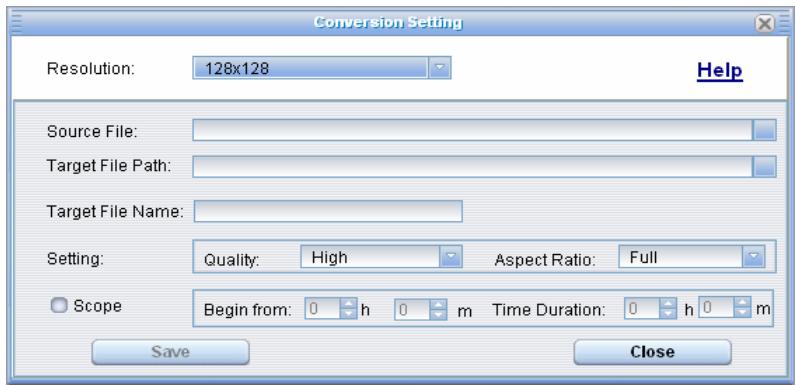Open the Resolution dropdown showing 128x128
This screenshot has width=795, height=385.
point(322,67)
